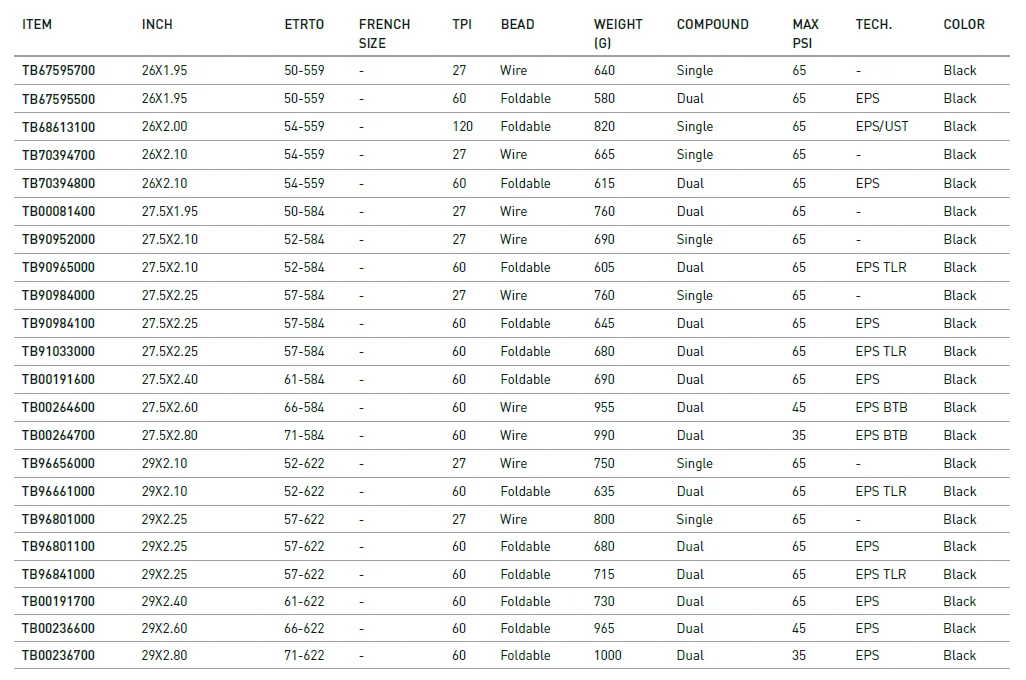
Task: Click item code TB90965000
Action: coord(59,267)
